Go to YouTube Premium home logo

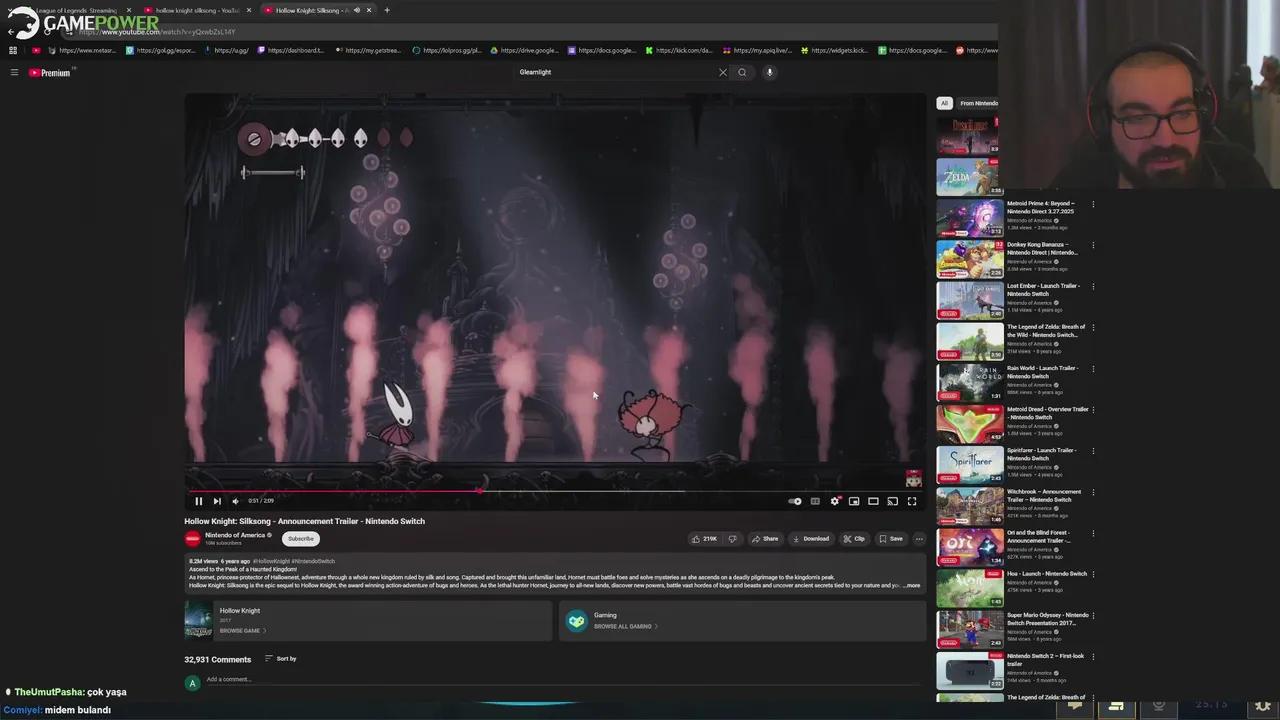(50, 72)
